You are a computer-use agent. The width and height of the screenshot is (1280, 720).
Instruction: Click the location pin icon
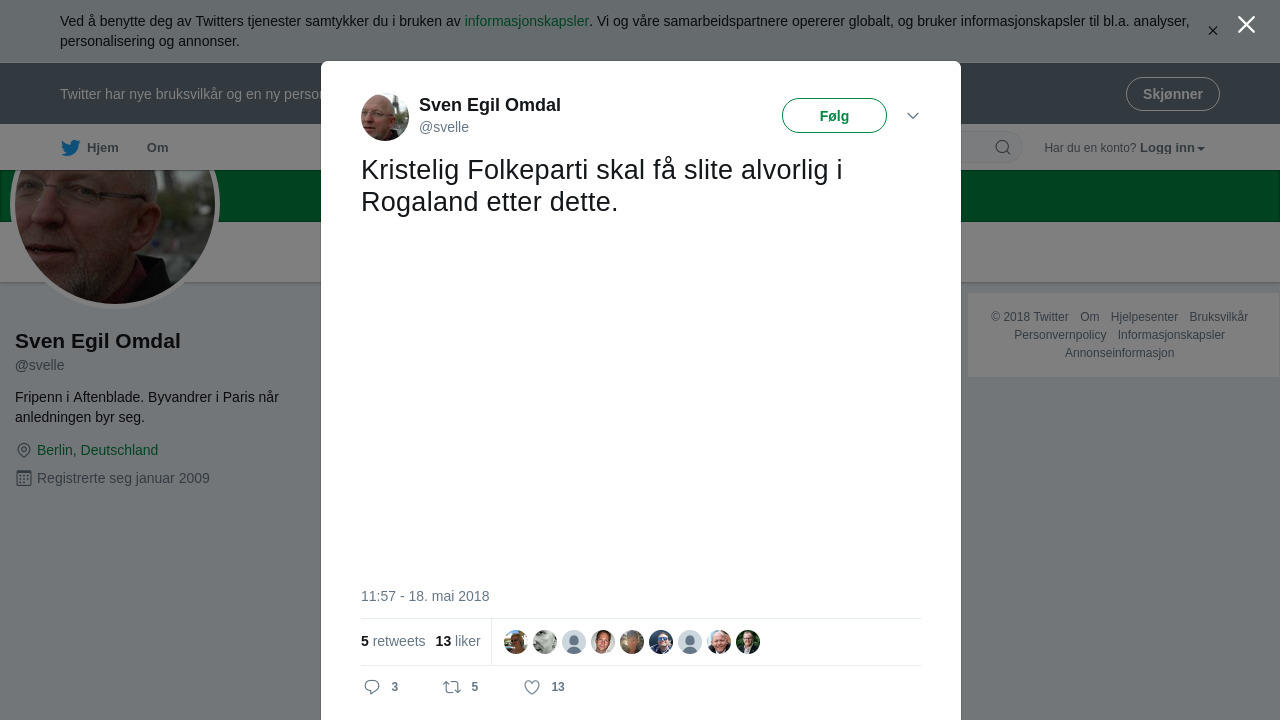24,451
